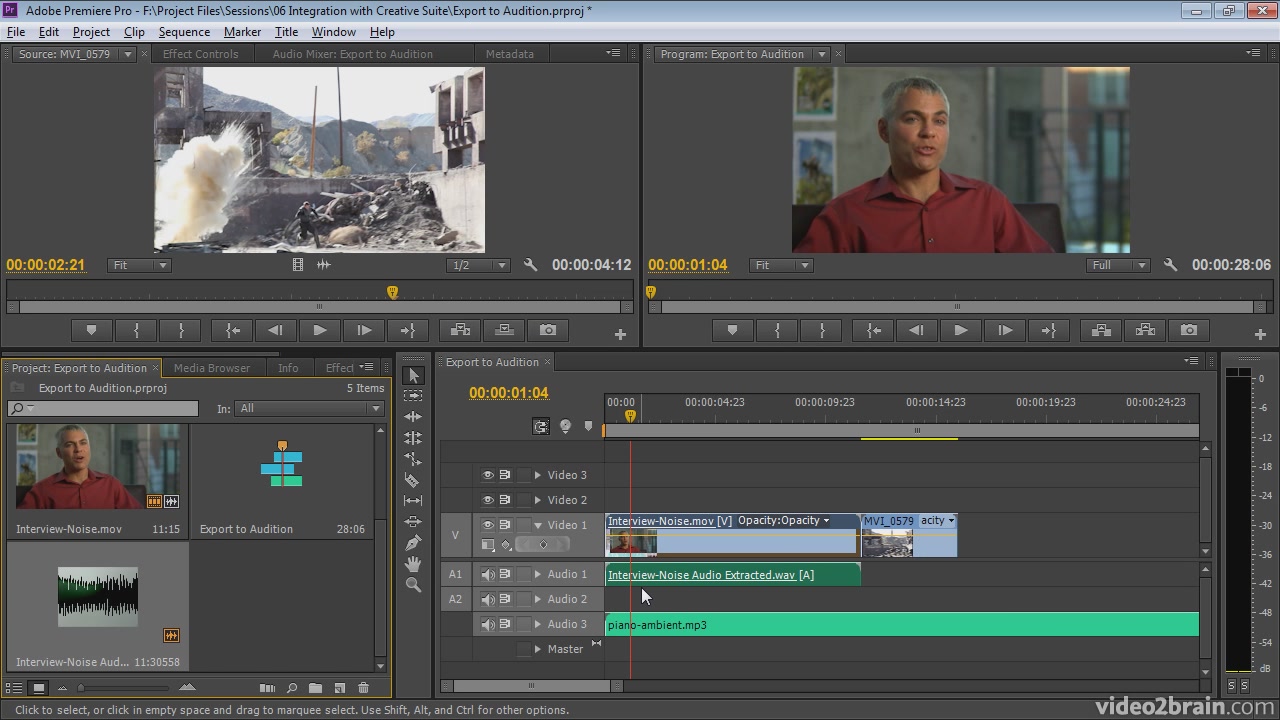This screenshot has width=1280, height=720.
Task: Go to In point in Source monitor
Action: point(232,330)
